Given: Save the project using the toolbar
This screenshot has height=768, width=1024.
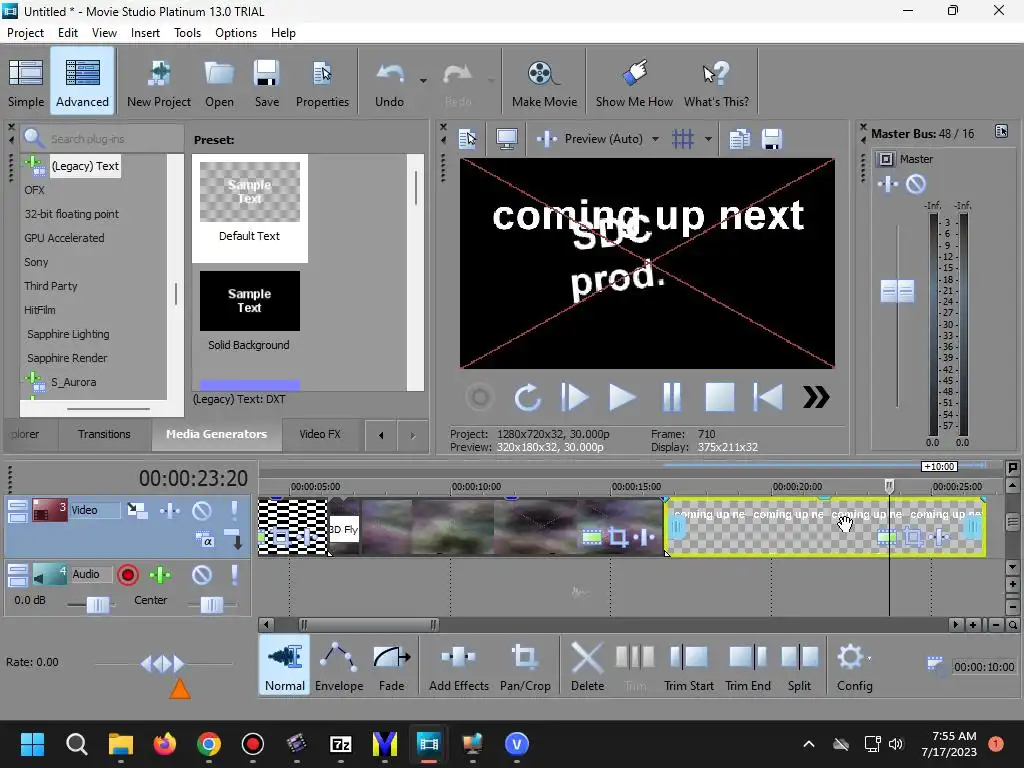Looking at the screenshot, I should (266, 82).
